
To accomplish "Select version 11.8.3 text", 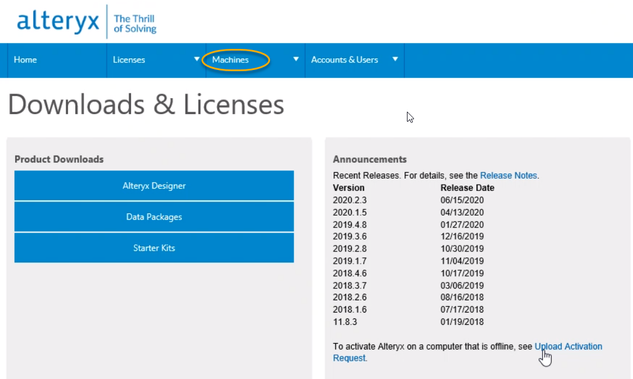I will (345, 322).
